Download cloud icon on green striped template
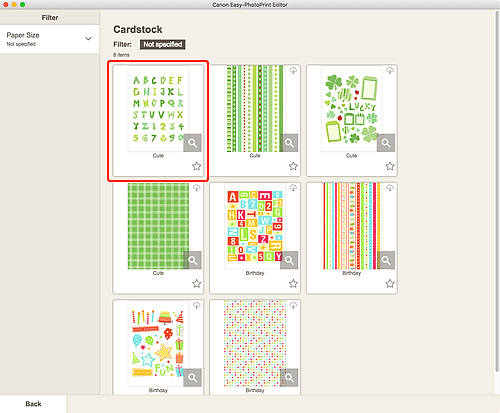 (293, 71)
